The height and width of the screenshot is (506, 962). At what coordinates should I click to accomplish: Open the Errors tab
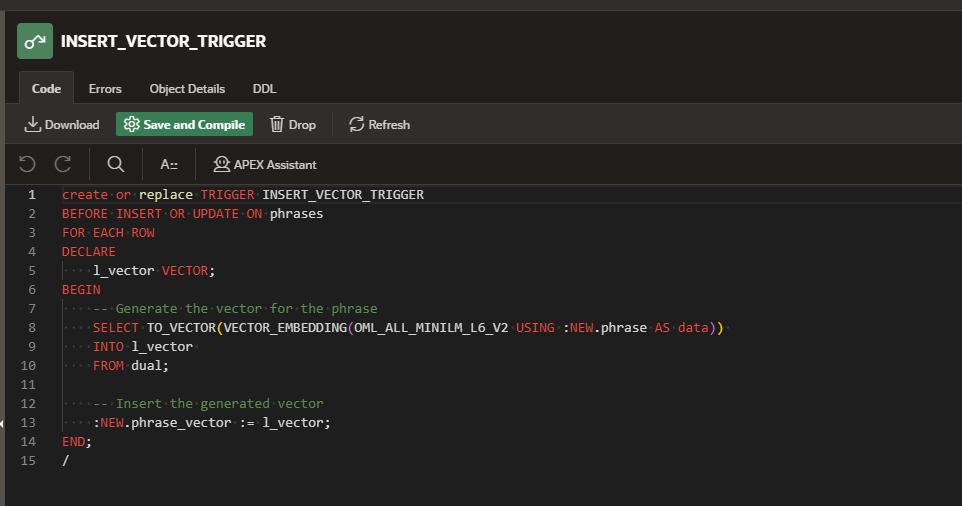click(x=105, y=88)
